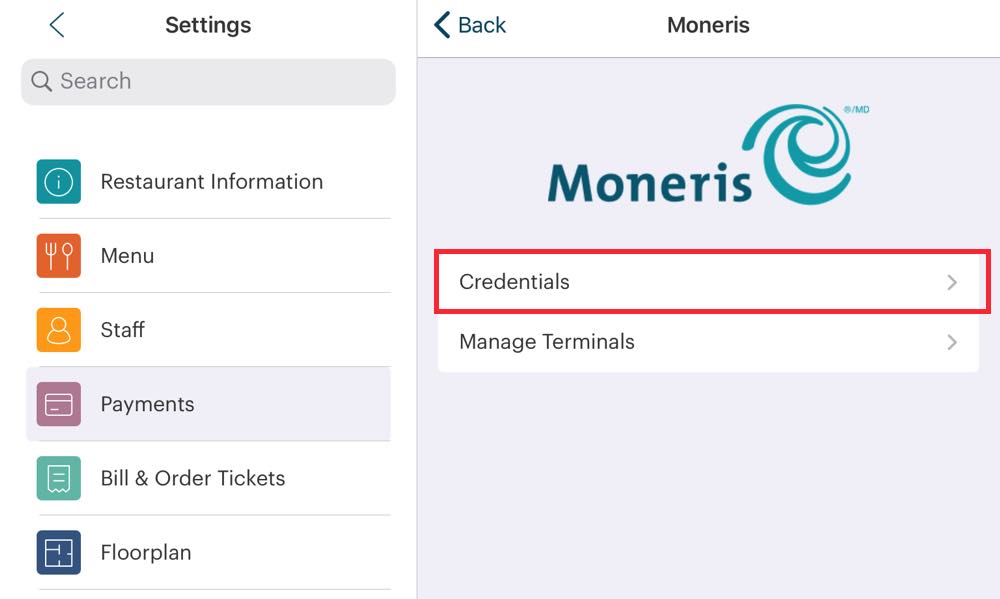Image resolution: width=1000 pixels, height=599 pixels.
Task: Select the Restaurant Information info icon
Action: pyautogui.click(x=58, y=181)
